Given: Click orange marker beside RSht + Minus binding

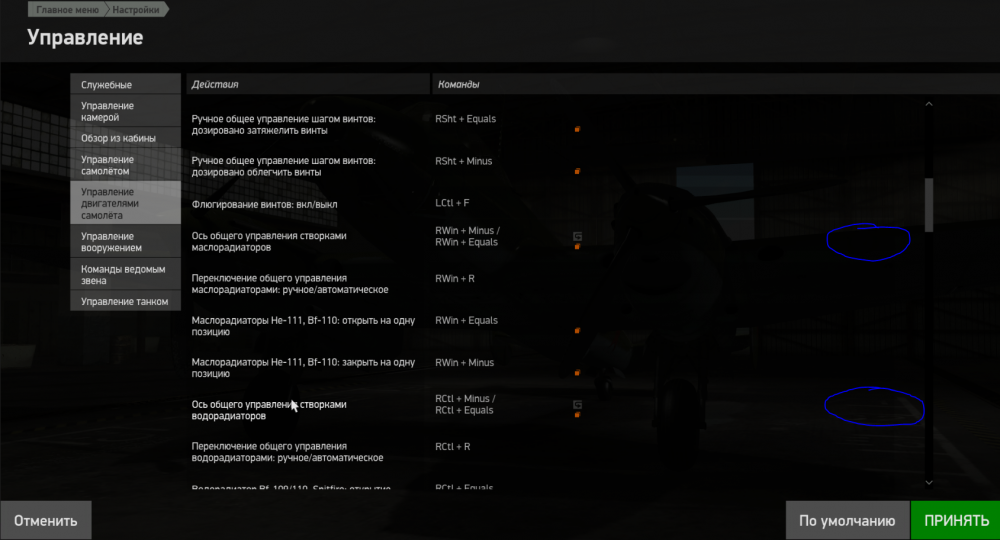Looking at the screenshot, I should click(577, 171).
